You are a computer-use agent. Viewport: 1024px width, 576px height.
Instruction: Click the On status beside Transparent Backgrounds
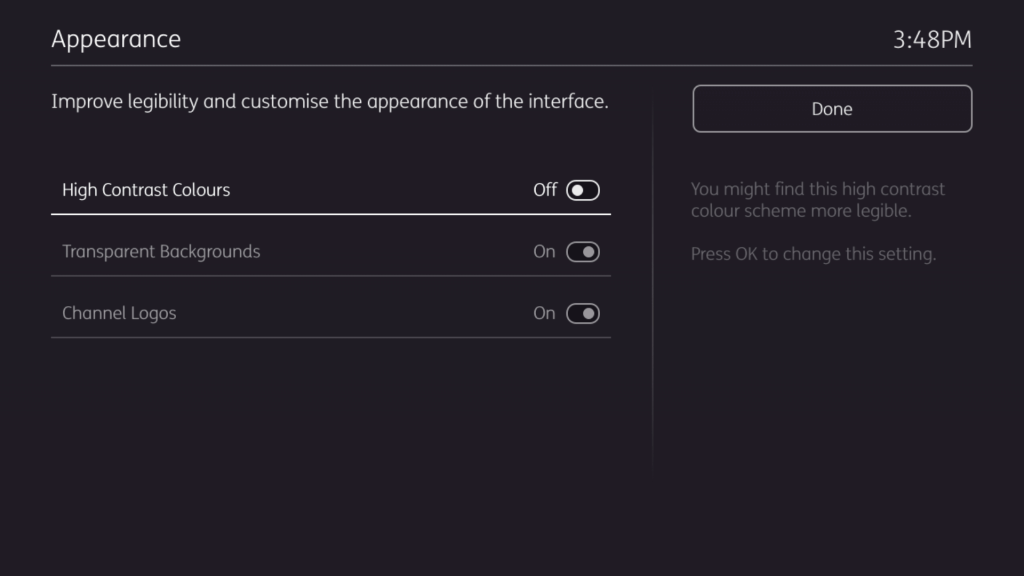tap(544, 252)
